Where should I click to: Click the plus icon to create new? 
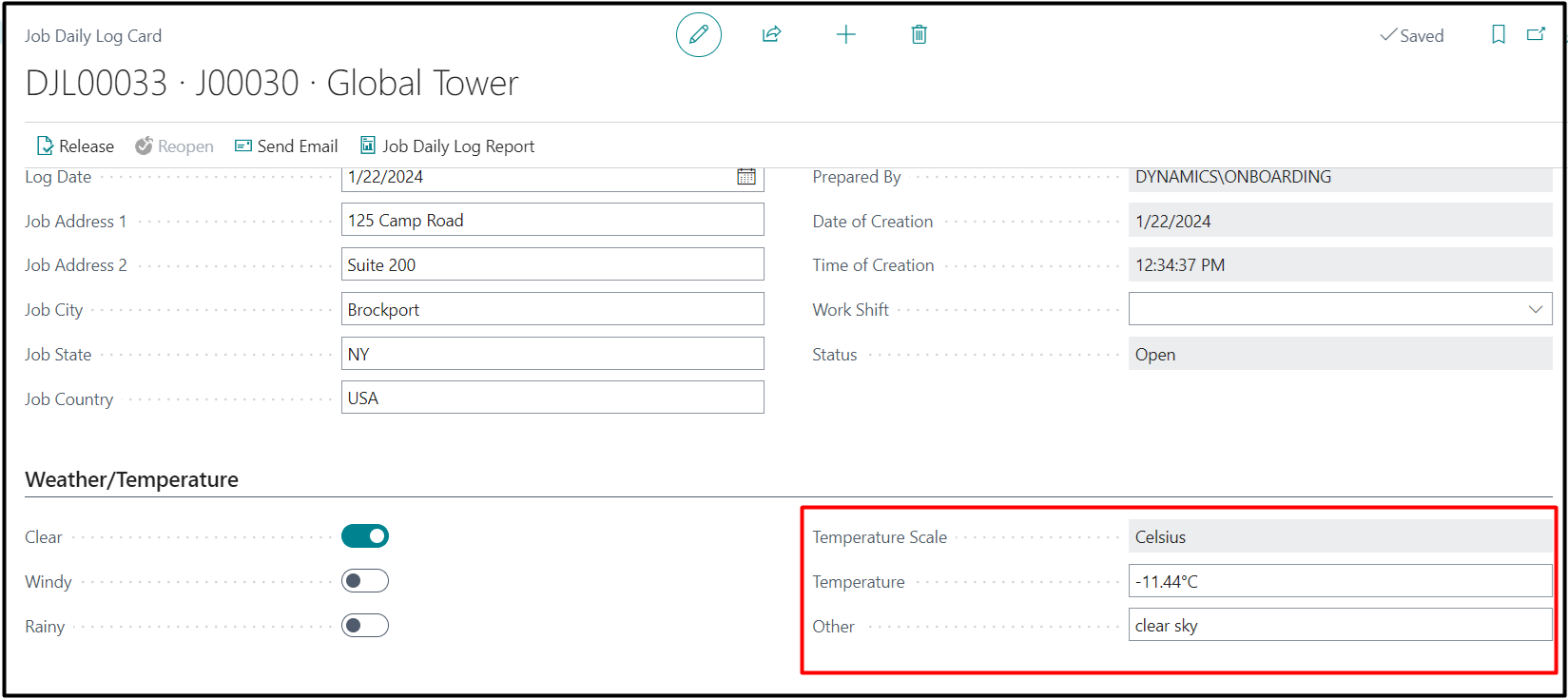845,35
